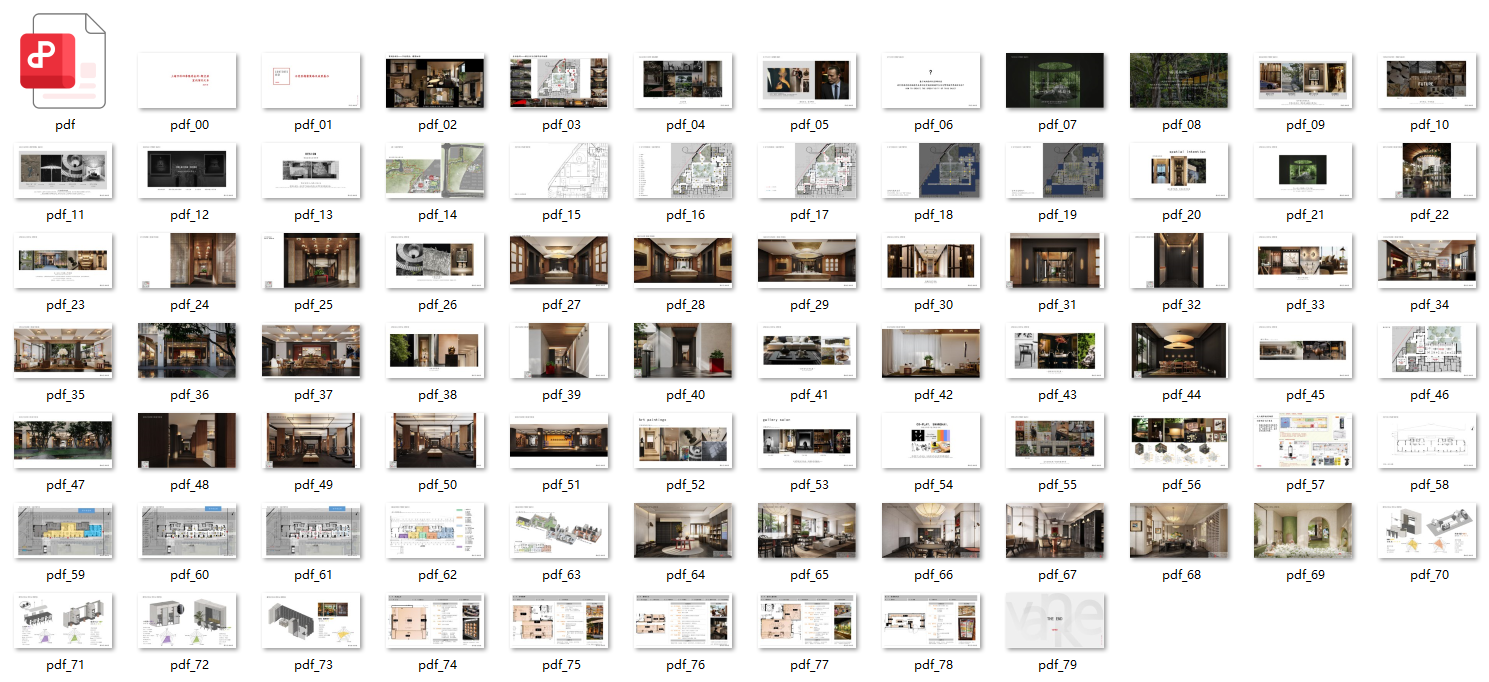The width and height of the screenshot is (1489, 682).
Task: Click the pdf_74 file name label
Action: (435, 665)
